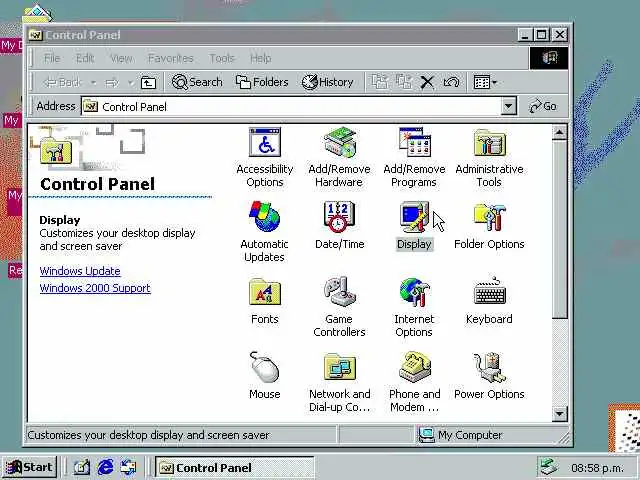The width and height of the screenshot is (640, 480).
Task: Open Add/Remove Programs applet
Action: 414,157
